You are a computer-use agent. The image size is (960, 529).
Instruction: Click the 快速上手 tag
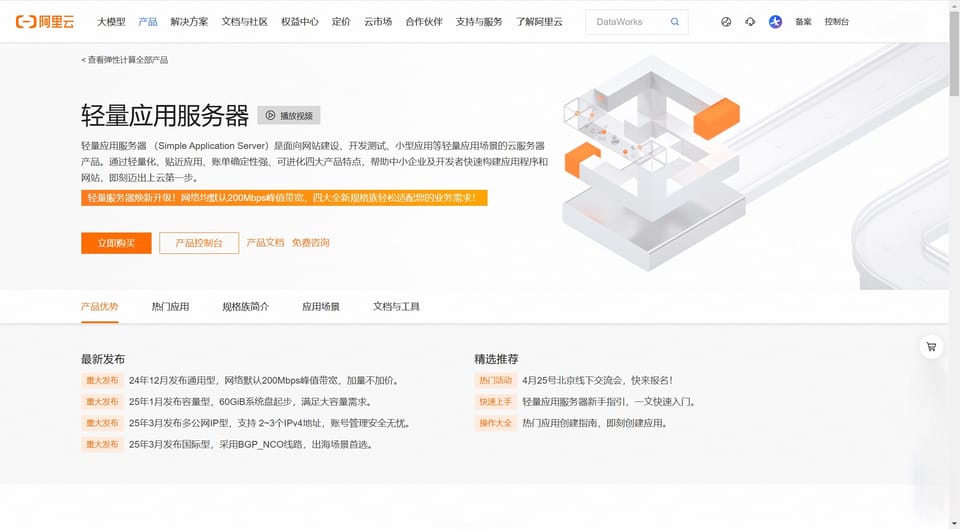click(x=495, y=402)
